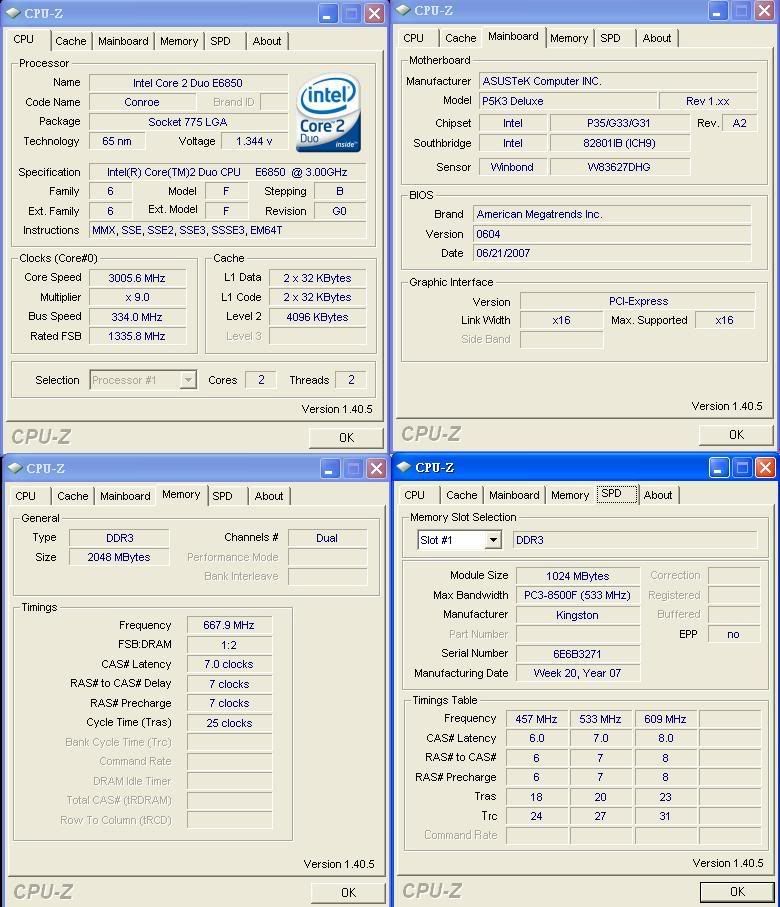Click the FSB:DRAM 1:2 value
Viewport: 780px width, 907px height.
pyautogui.click(x=229, y=645)
